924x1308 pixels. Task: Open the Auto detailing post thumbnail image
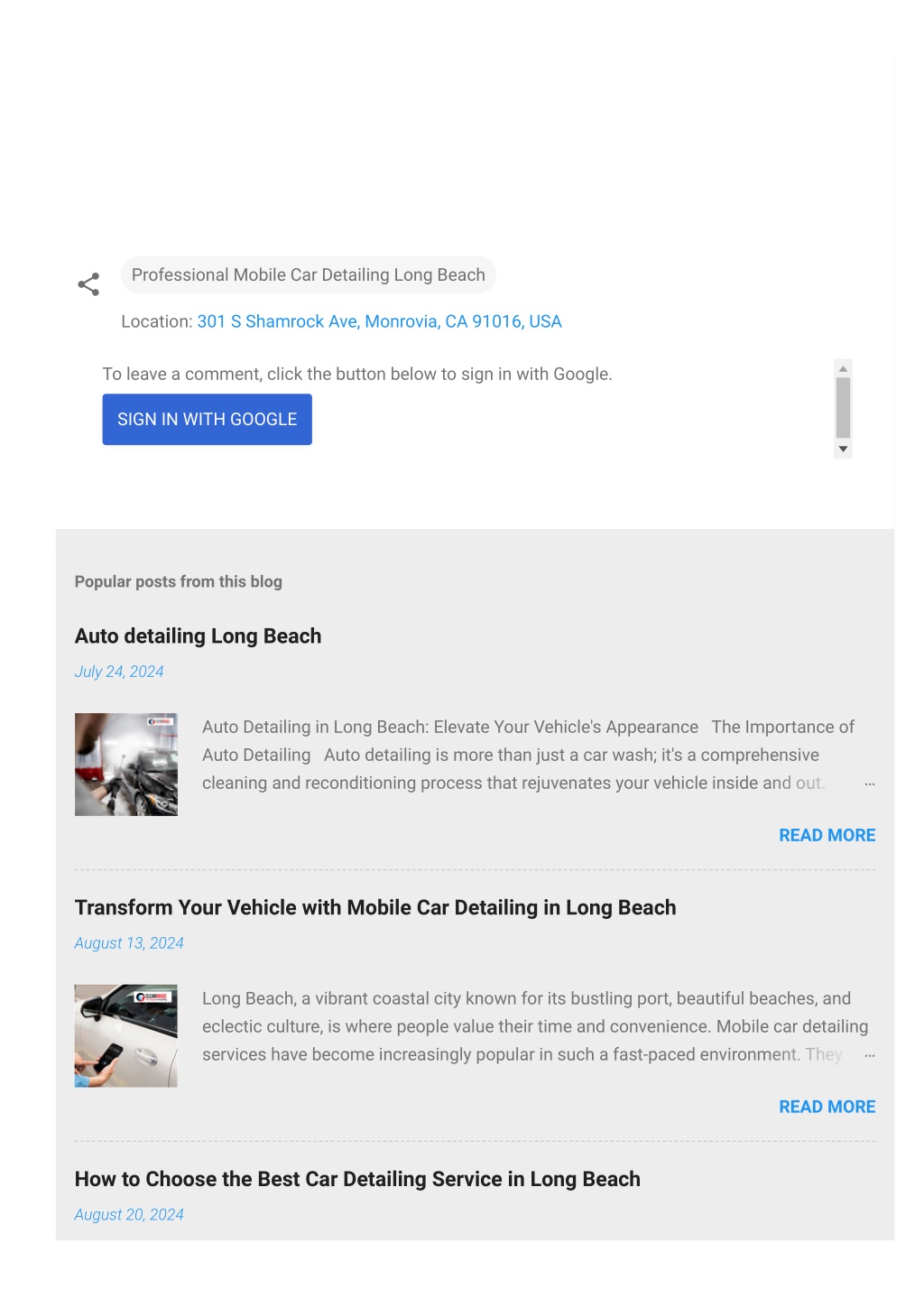pos(125,765)
